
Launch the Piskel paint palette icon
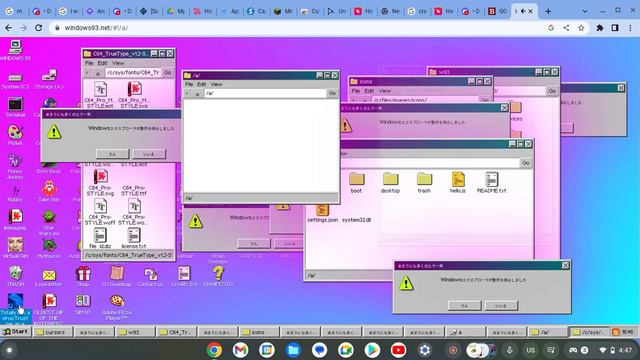tap(15, 135)
